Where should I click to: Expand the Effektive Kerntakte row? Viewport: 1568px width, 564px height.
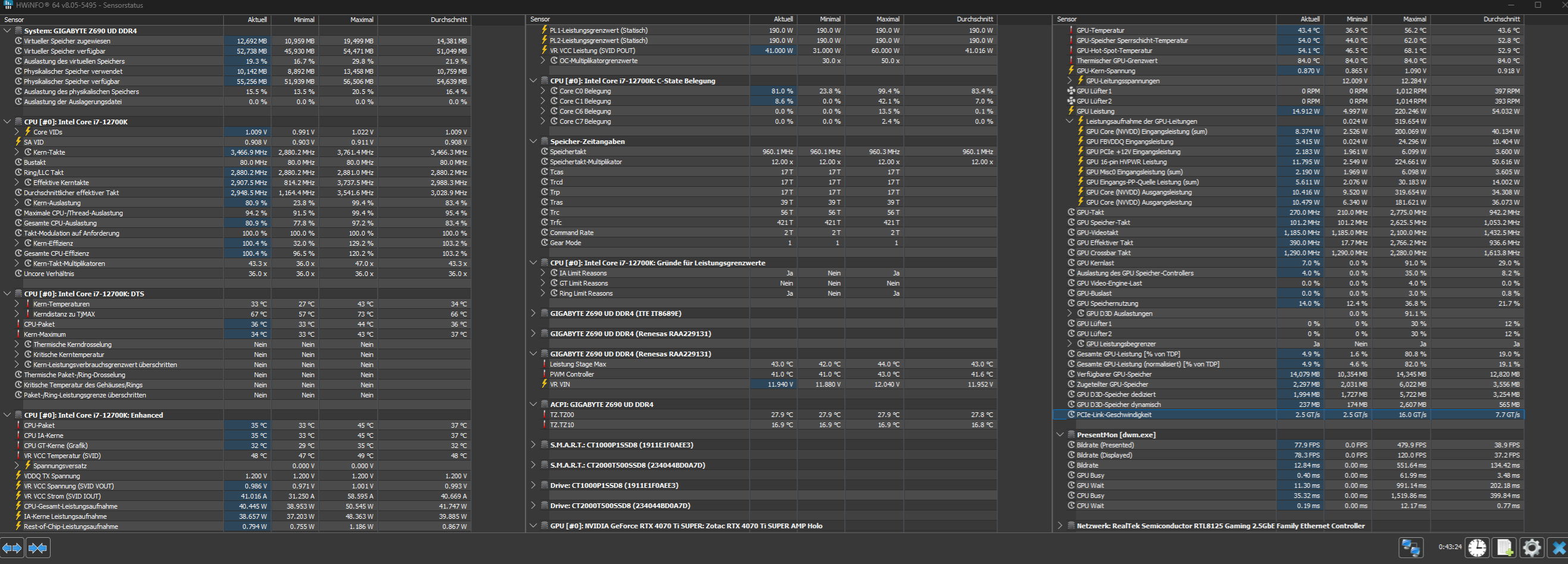coord(17,183)
